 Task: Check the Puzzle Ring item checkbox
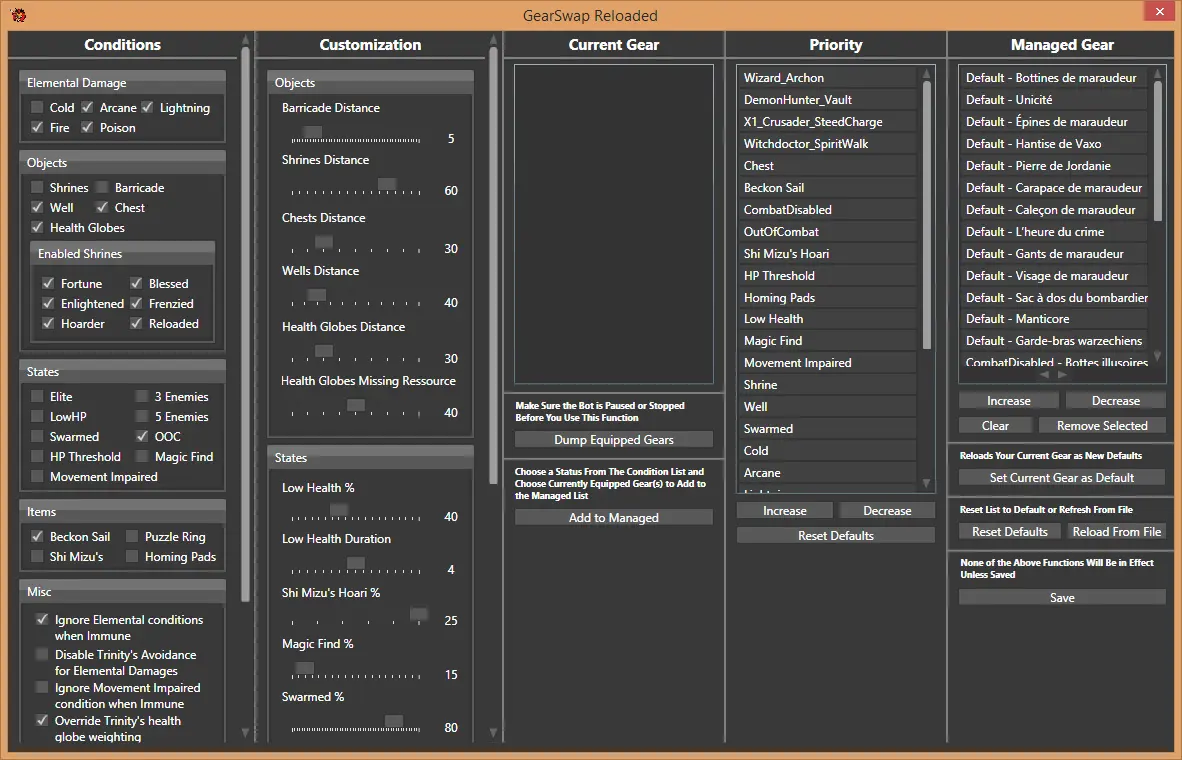132,537
